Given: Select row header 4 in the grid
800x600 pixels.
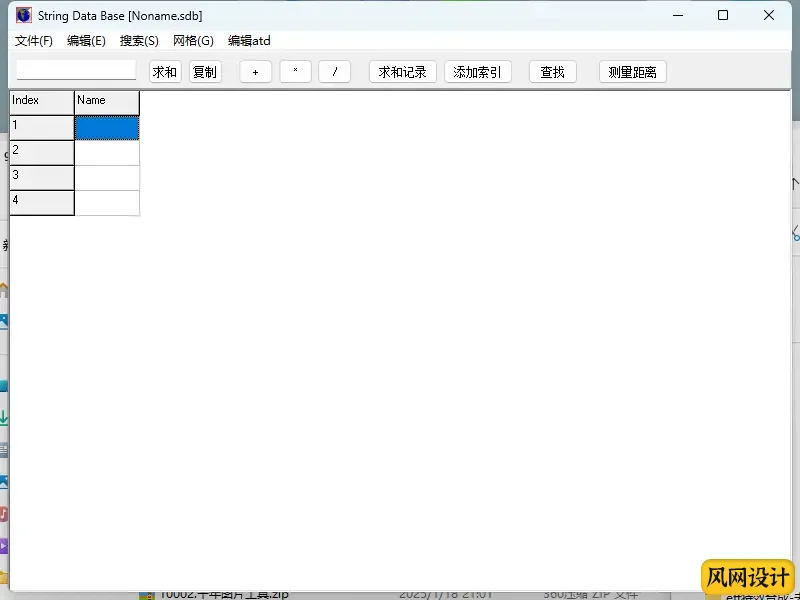Looking at the screenshot, I should tap(42, 202).
